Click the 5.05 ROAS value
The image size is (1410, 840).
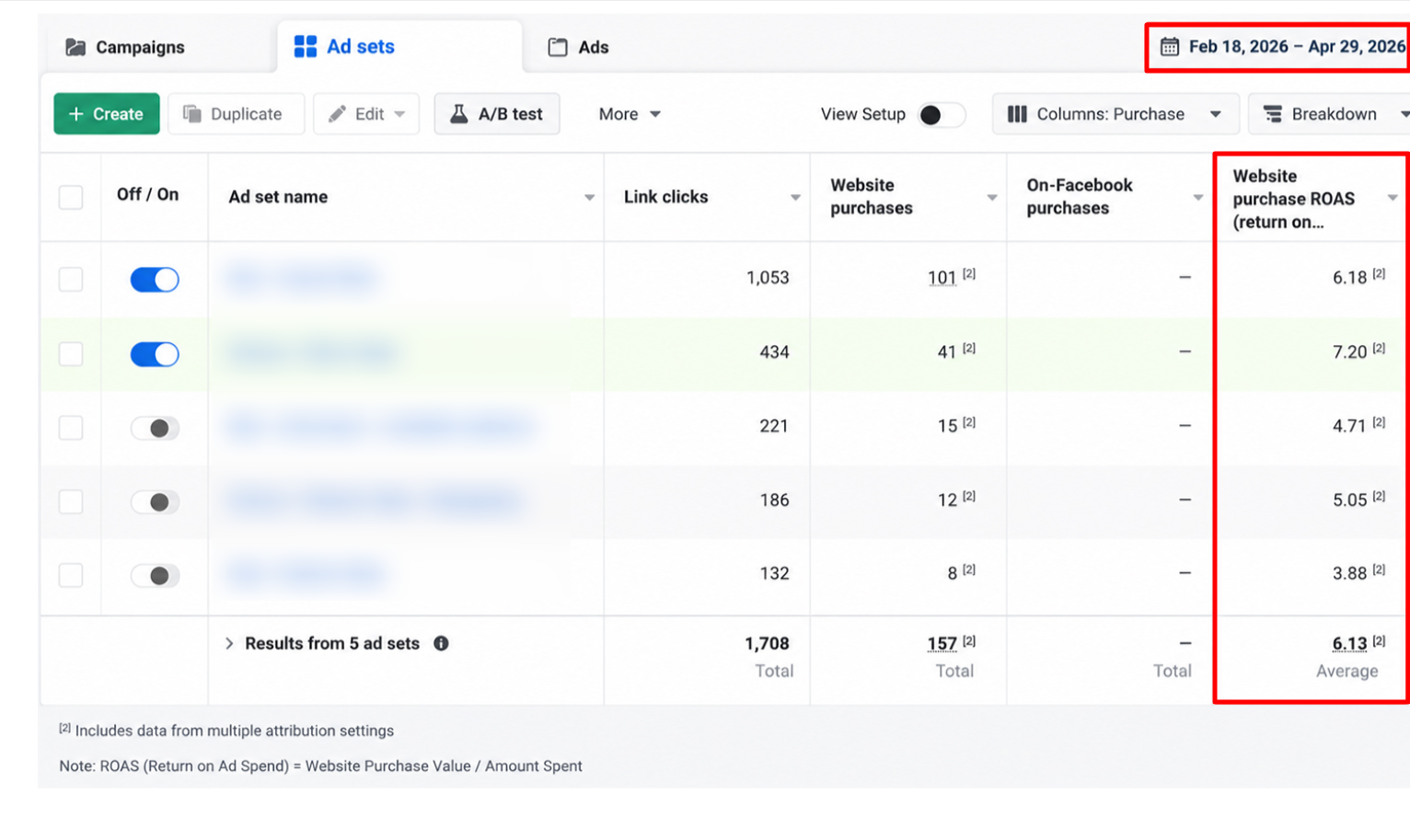pos(1349,501)
